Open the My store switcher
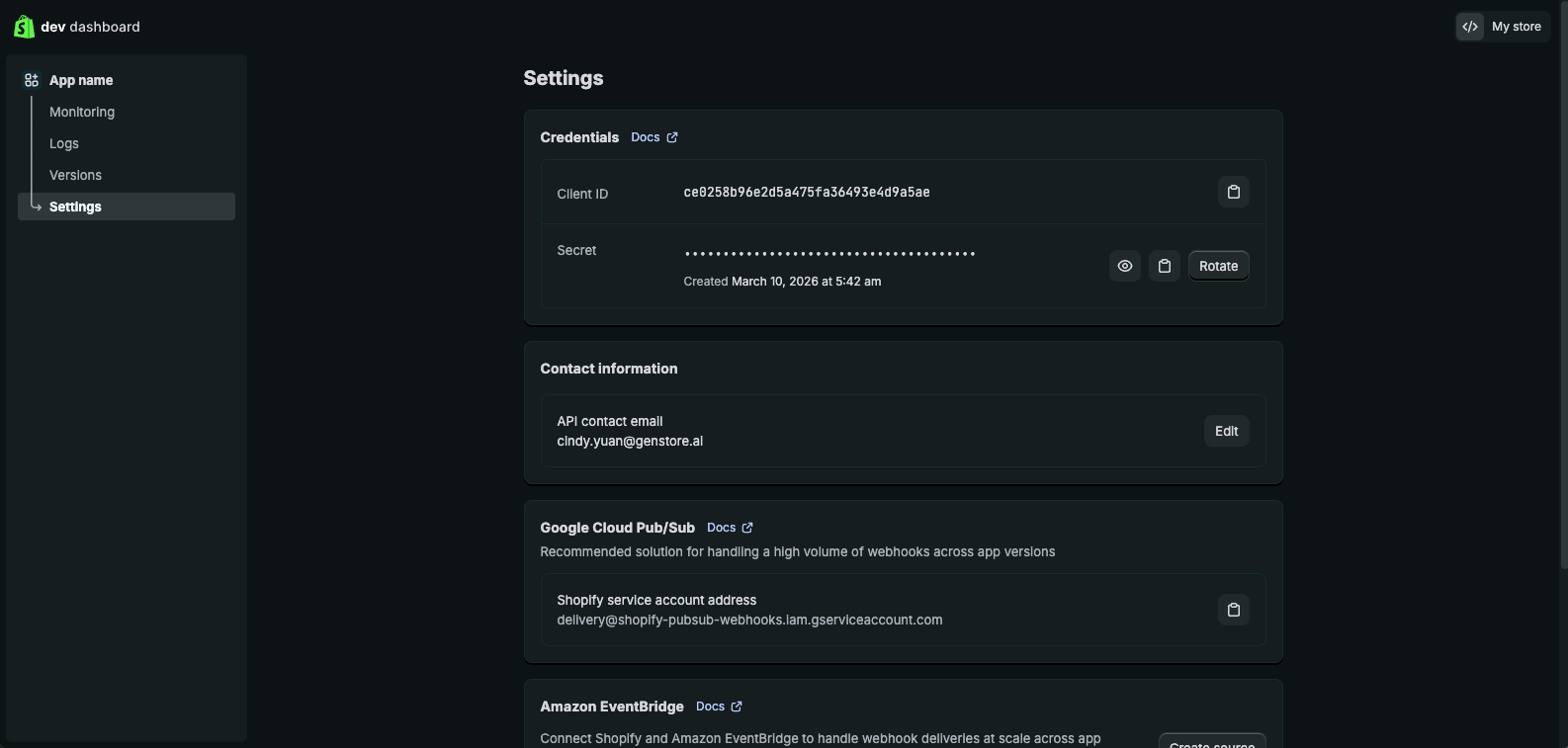1568x748 pixels. pos(1516,27)
